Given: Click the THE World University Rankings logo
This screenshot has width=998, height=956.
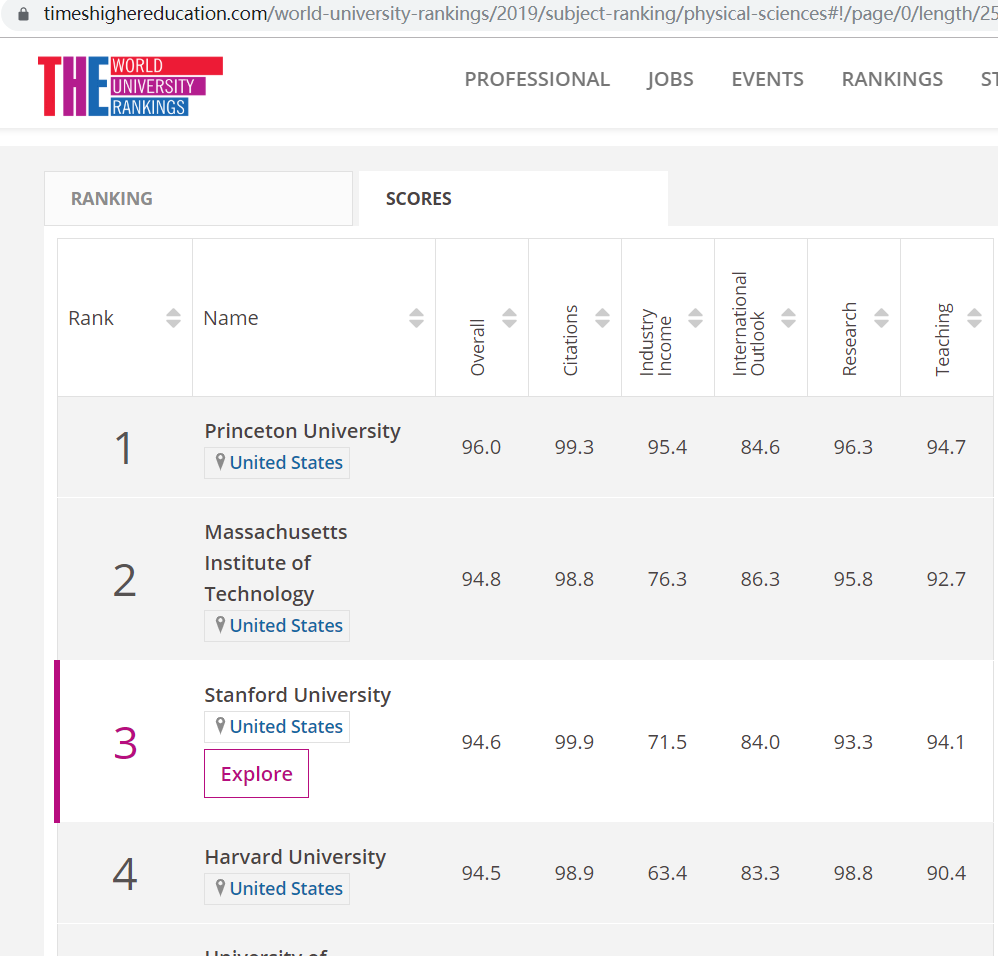Looking at the screenshot, I should (x=130, y=85).
